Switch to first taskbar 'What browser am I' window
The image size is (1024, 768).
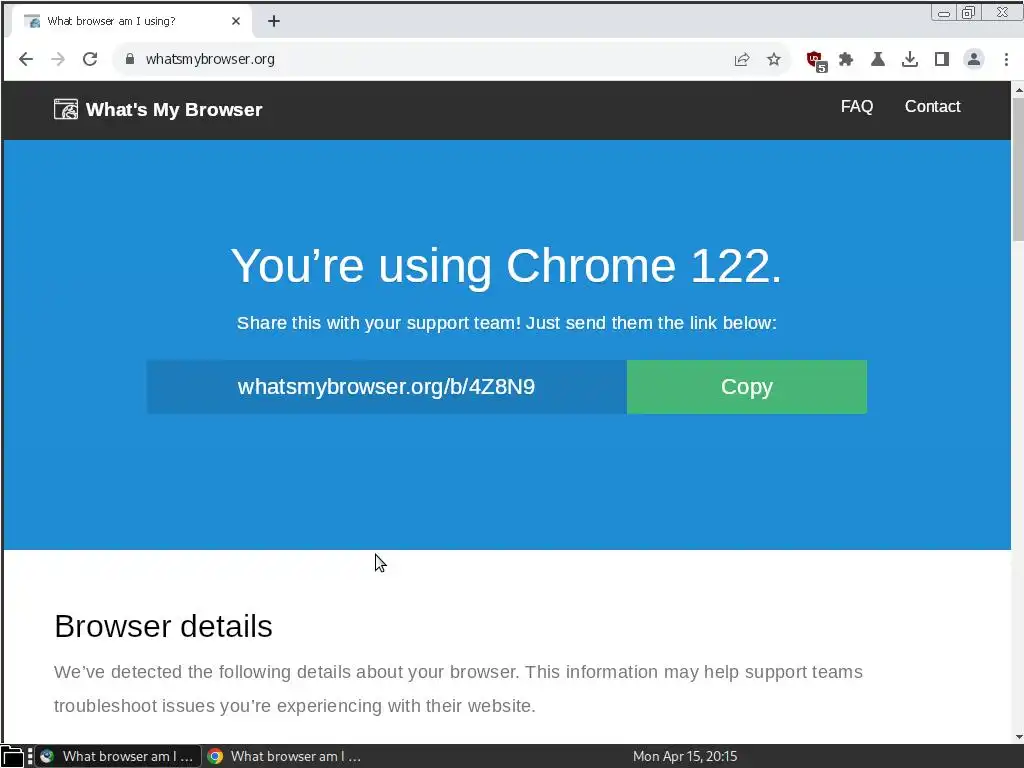pos(118,756)
